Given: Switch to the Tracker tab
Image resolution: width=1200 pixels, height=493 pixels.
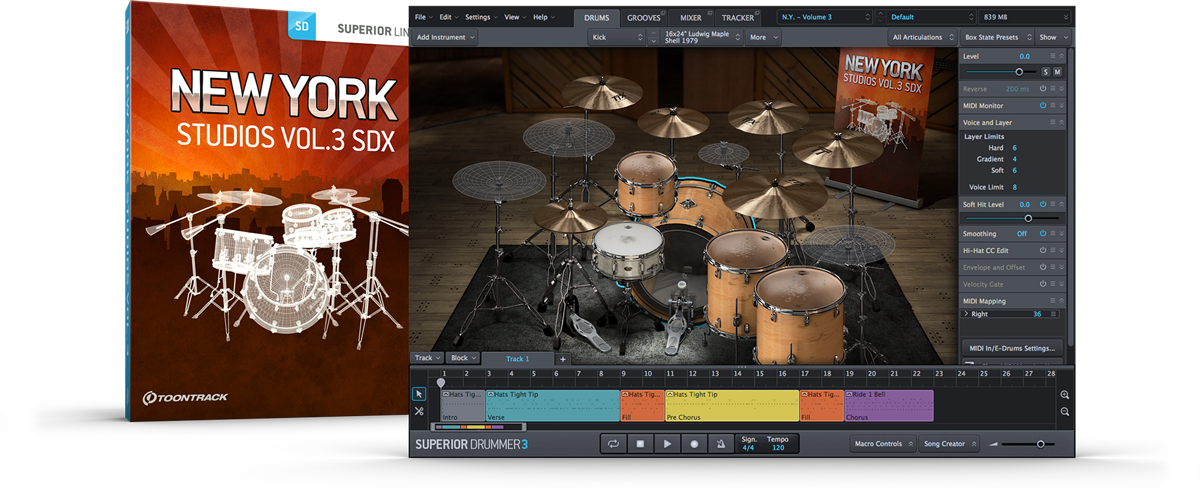Looking at the screenshot, I should pos(738,17).
